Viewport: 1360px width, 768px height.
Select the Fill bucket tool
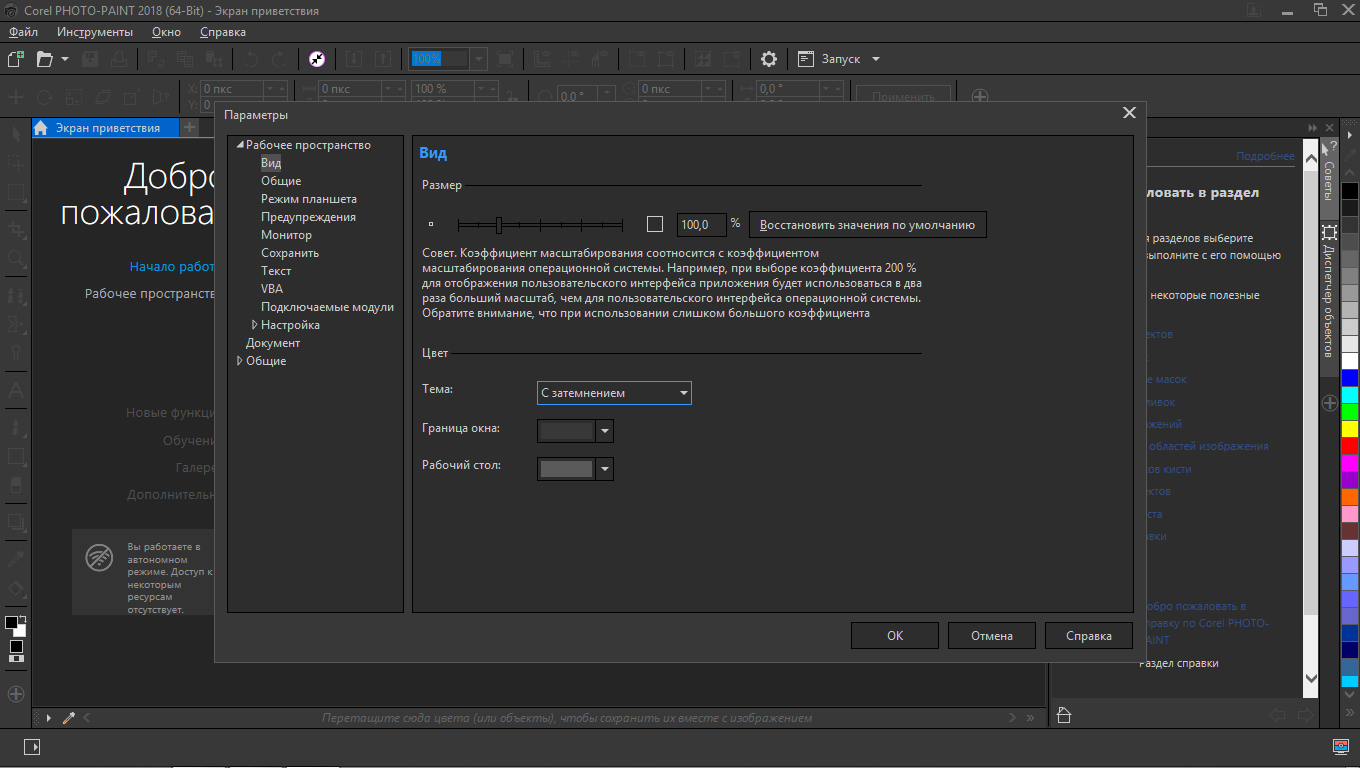point(16,587)
